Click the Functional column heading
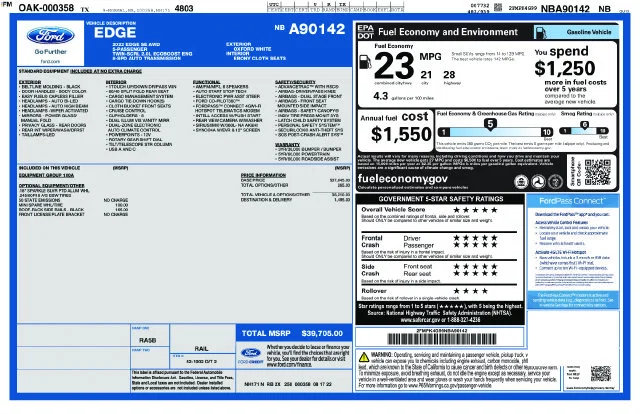640x414 pixels. point(206,82)
